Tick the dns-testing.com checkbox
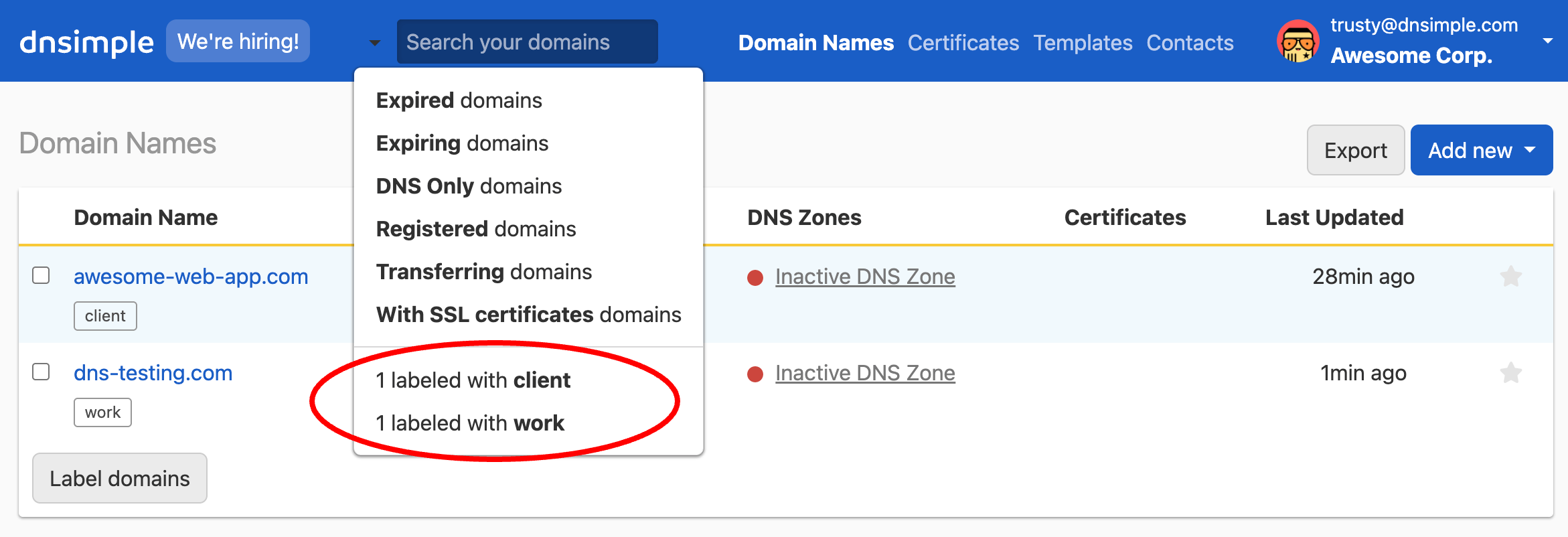Viewport: 1568px width, 537px height. click(x=41, y=372)
